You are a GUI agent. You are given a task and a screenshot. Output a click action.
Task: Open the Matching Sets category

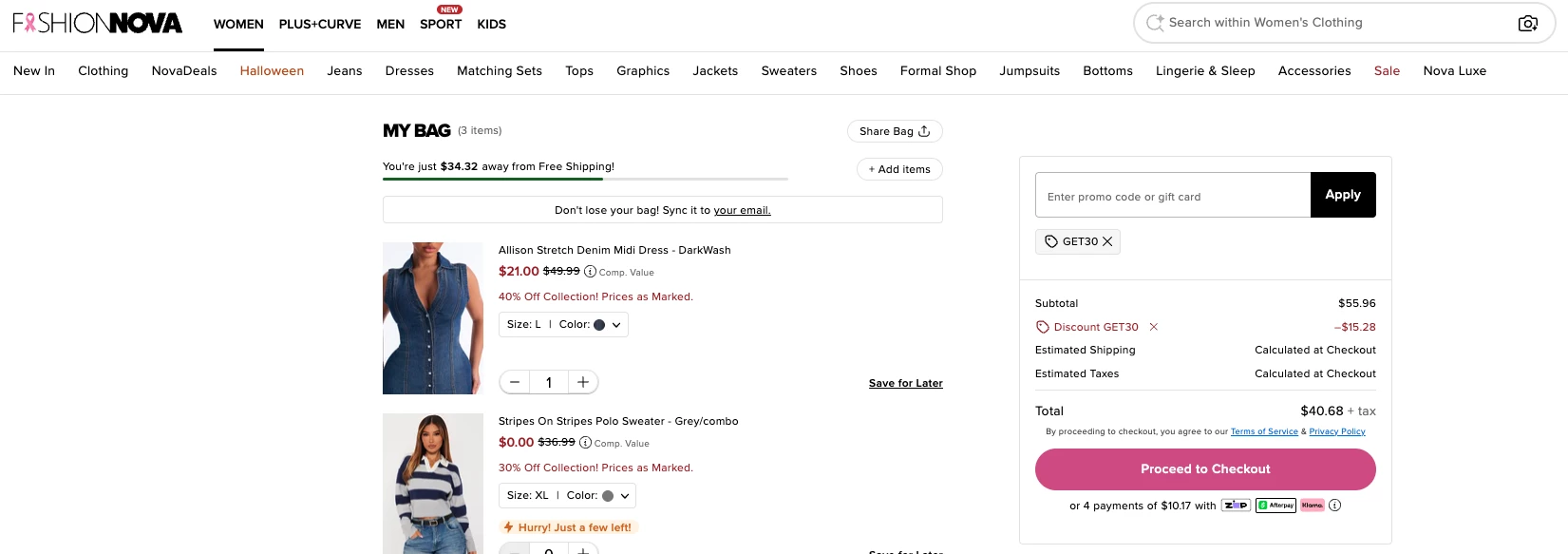pos(500,71)
